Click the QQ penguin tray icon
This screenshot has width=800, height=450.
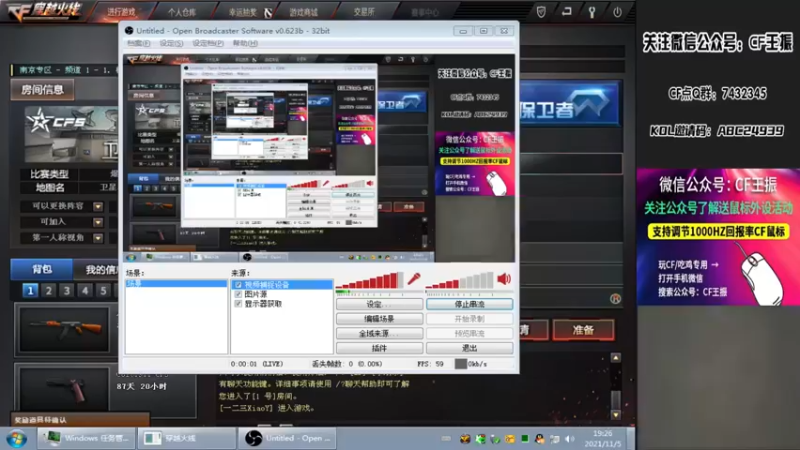(x=539, y=439)
